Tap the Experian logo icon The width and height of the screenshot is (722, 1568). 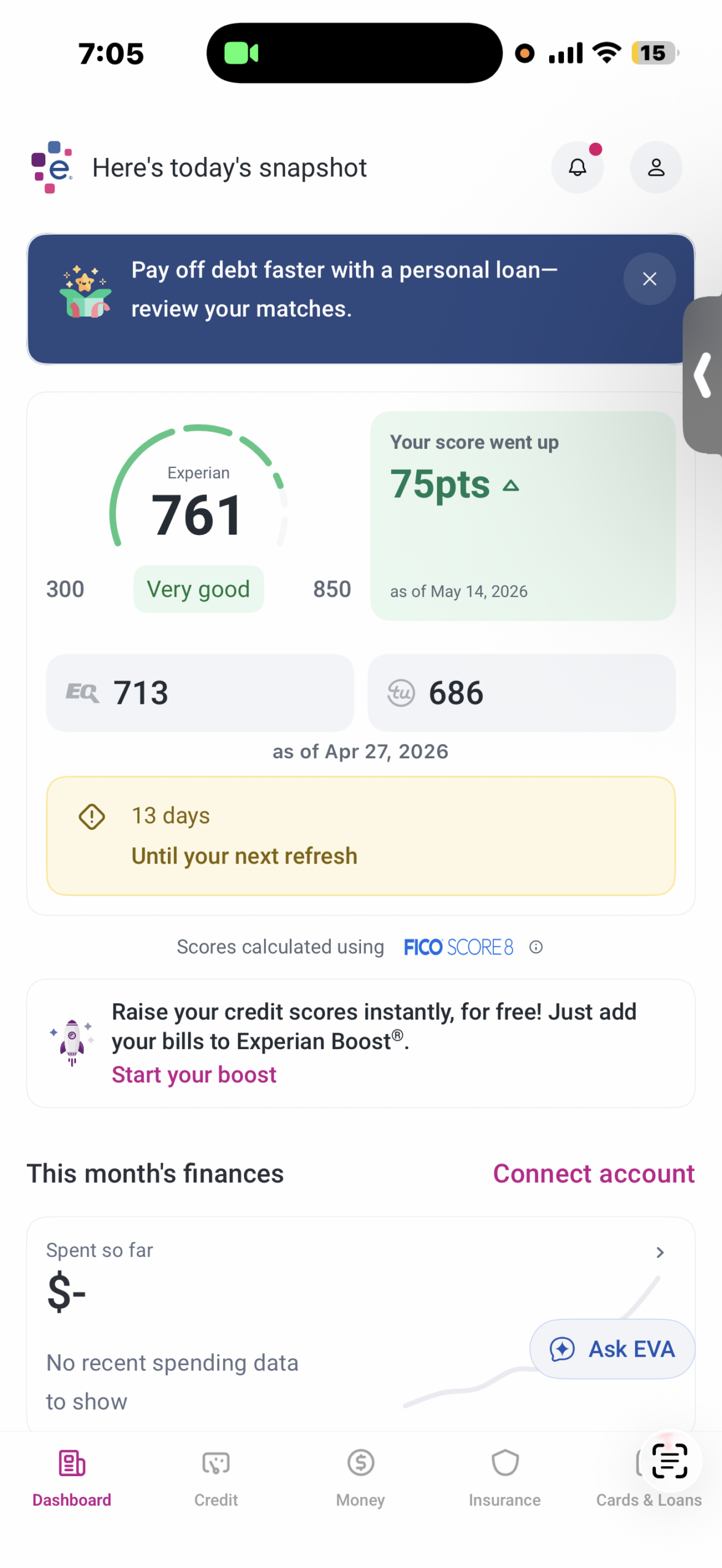click(x=52, y=167)
